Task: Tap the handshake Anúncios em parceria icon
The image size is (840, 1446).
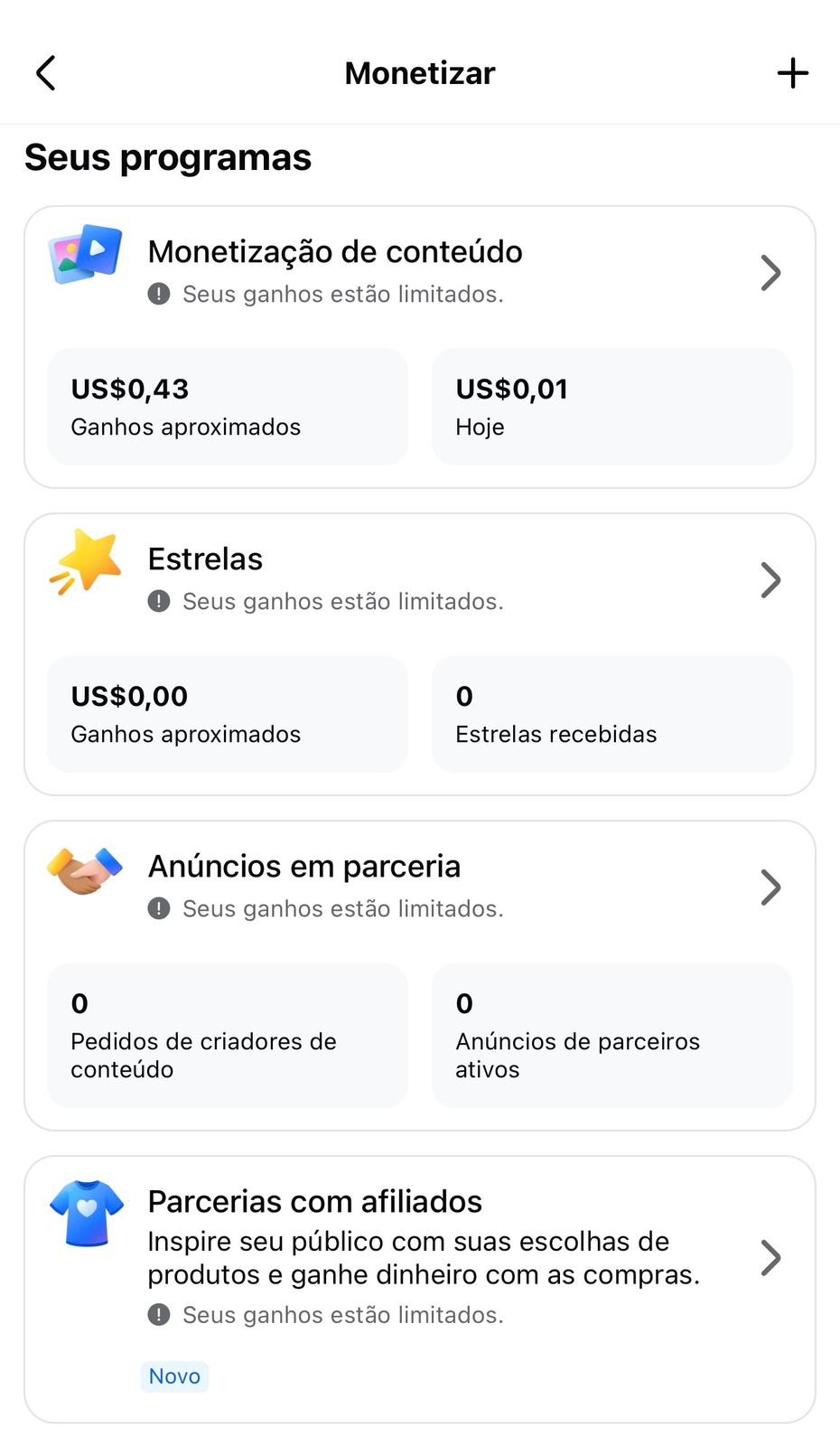Action: (x=85, y=871)
